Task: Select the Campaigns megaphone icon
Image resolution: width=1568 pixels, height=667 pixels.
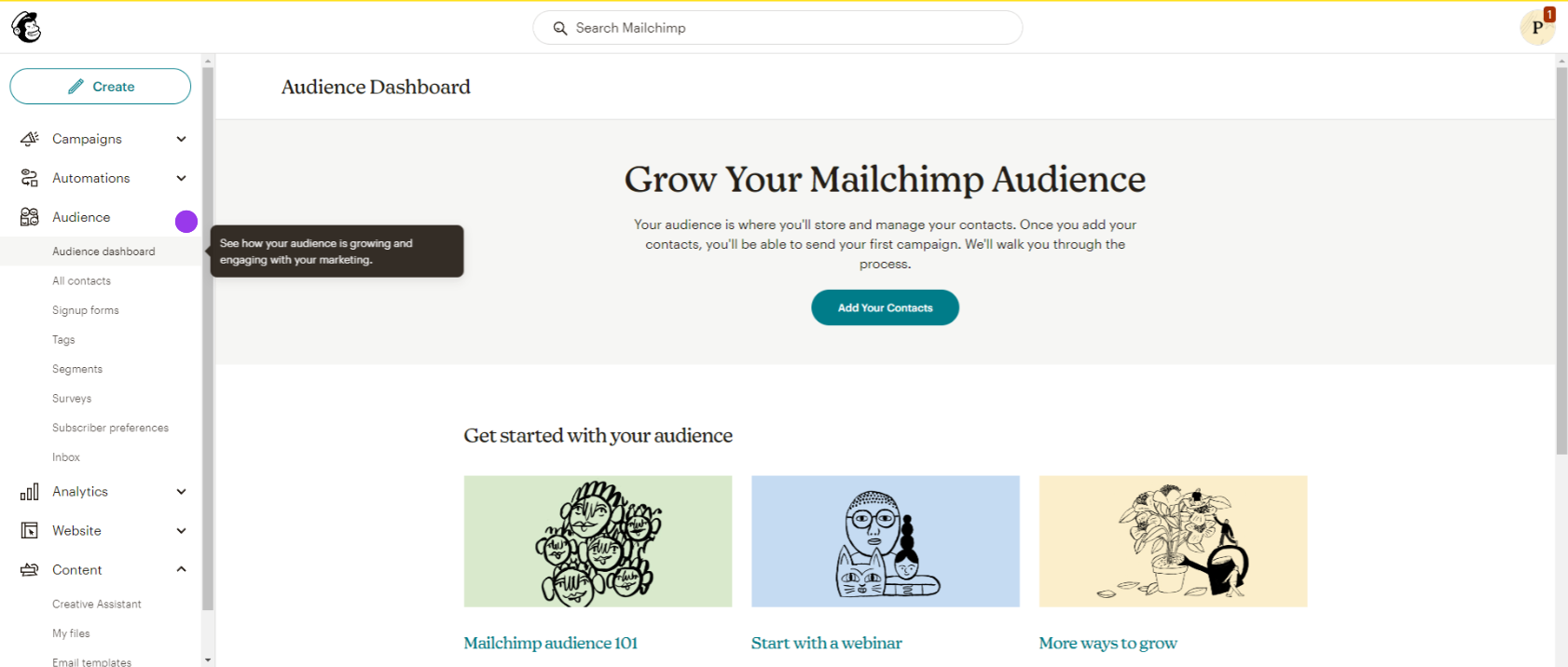Action: pyautogui.click(x=29, y=138)
